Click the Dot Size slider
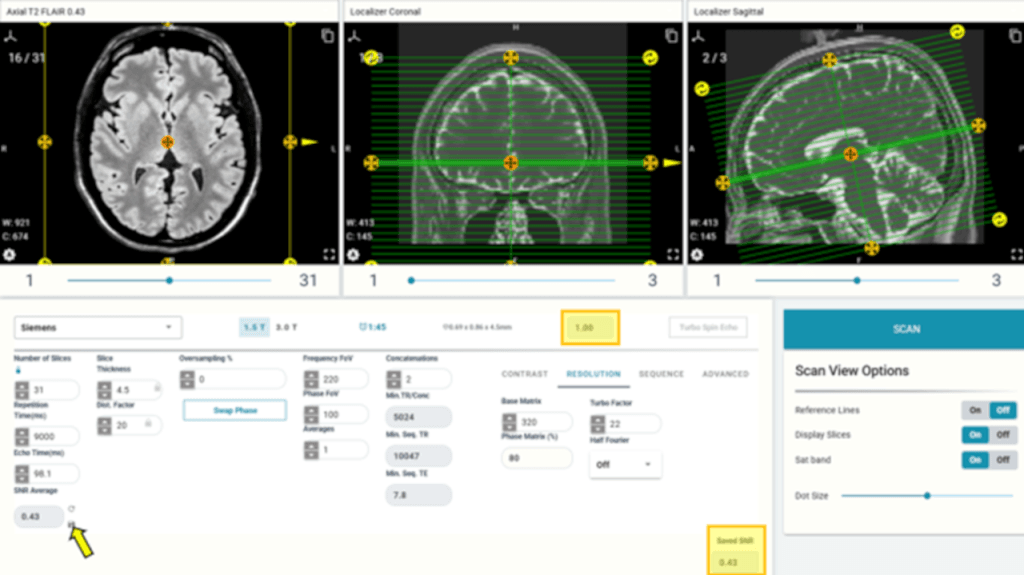This screenshot has width=1024, height=575. point(927,495)
